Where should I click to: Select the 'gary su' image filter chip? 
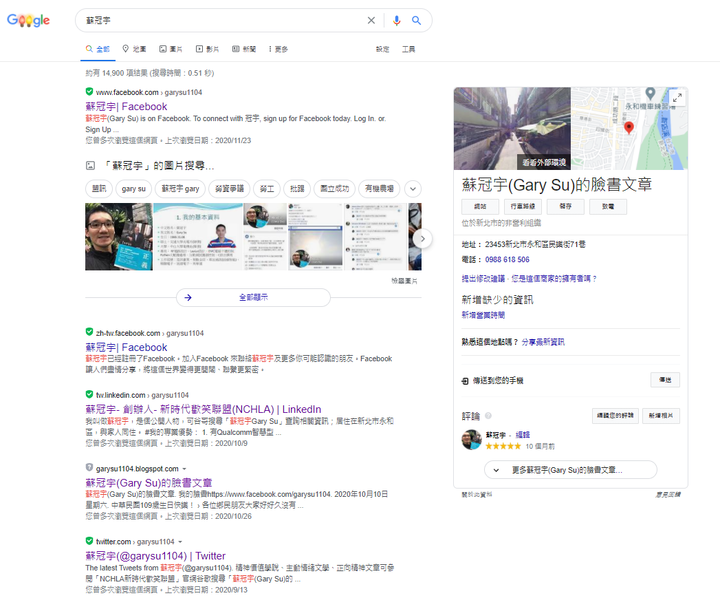(134, 189)
